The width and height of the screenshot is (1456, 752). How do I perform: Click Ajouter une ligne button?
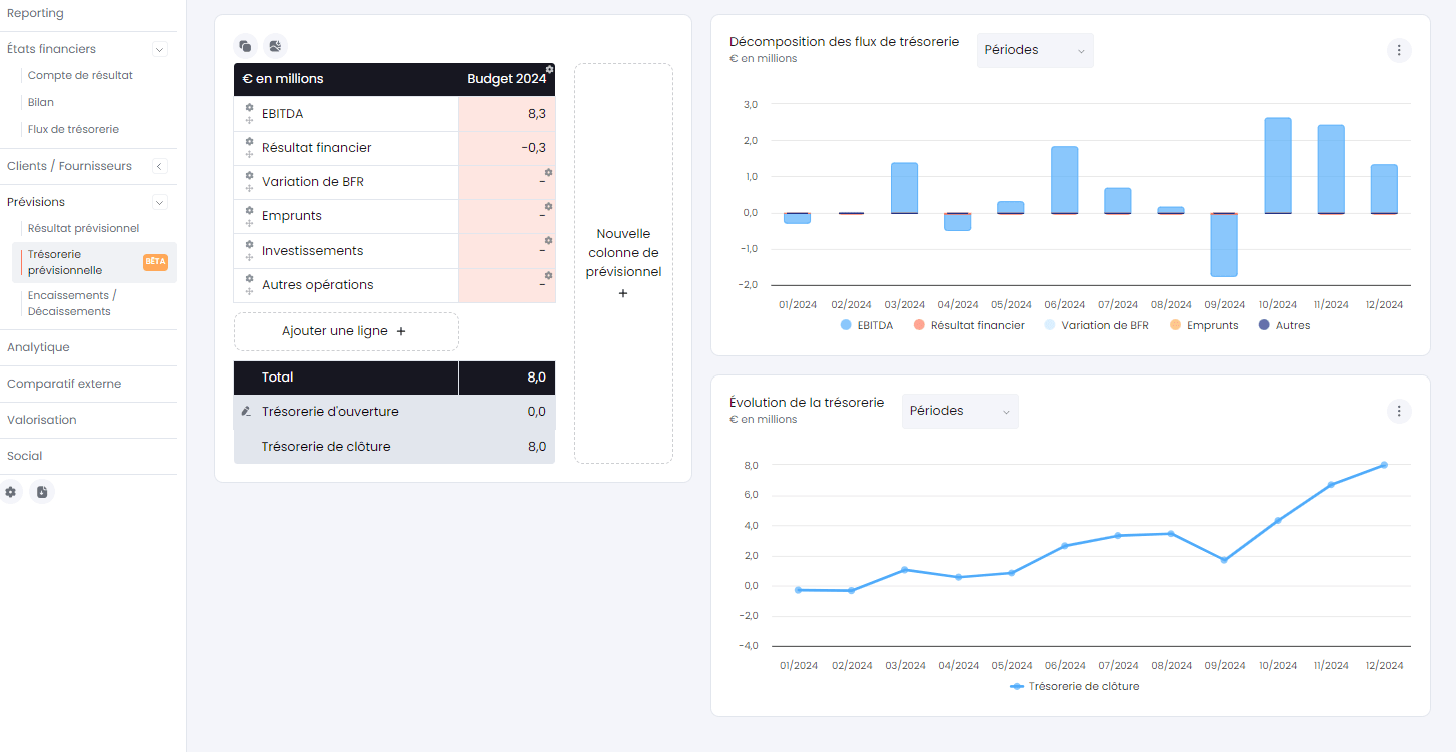346,331
